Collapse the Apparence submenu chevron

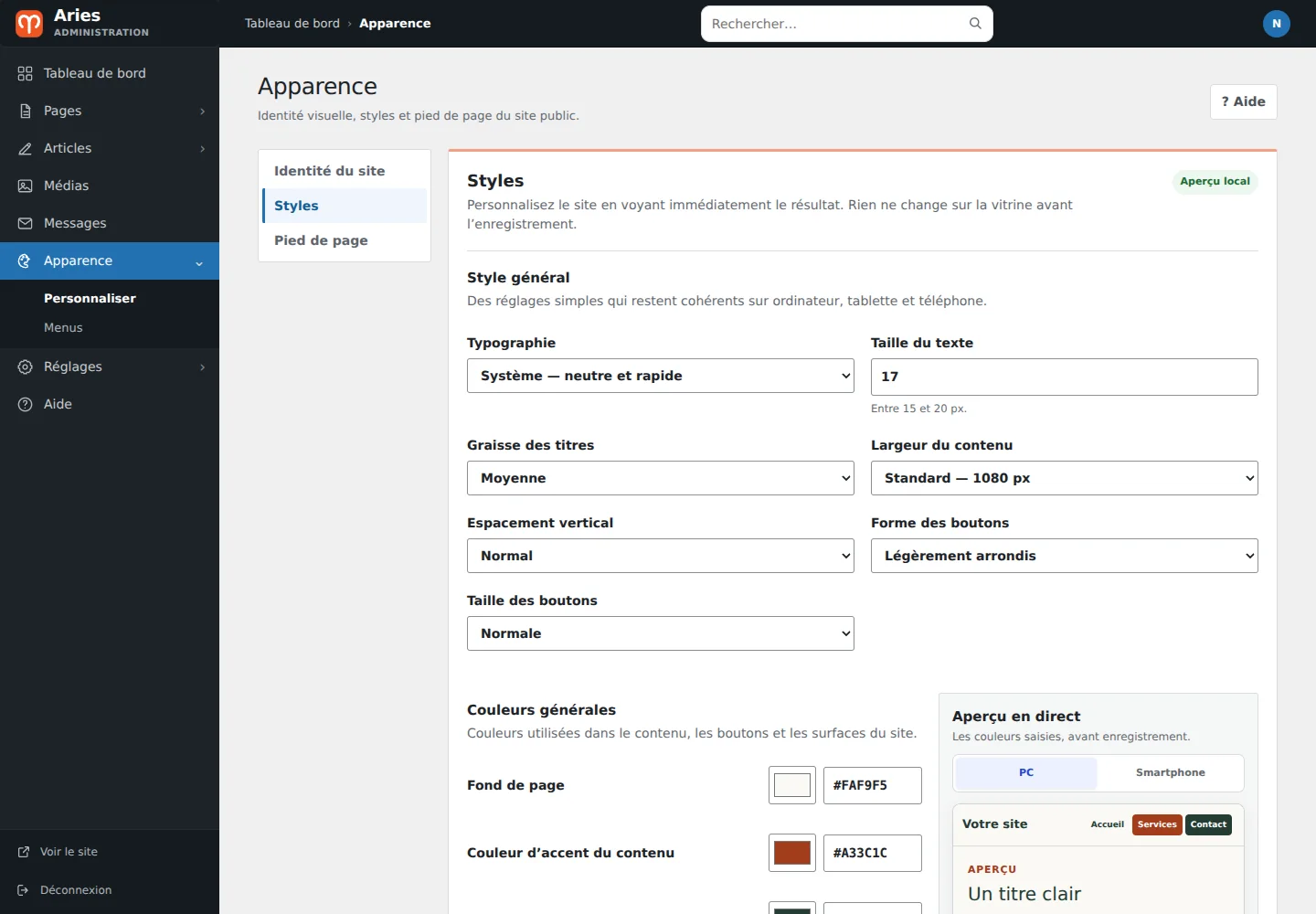pos(199,263)
